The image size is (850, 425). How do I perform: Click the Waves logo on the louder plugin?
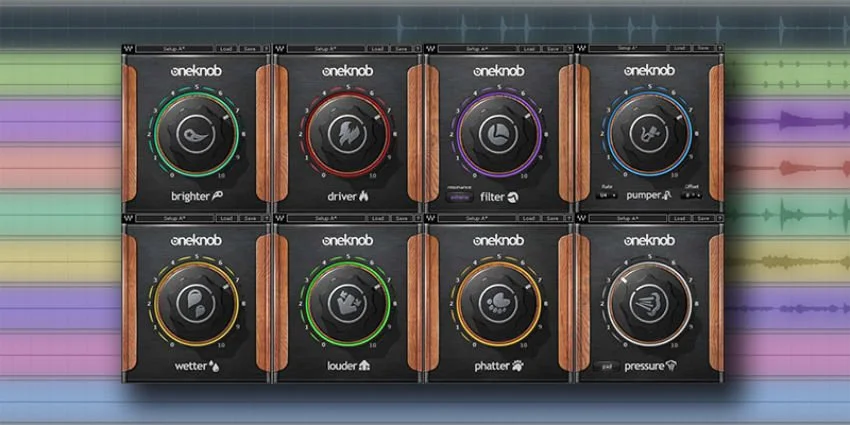279,218
